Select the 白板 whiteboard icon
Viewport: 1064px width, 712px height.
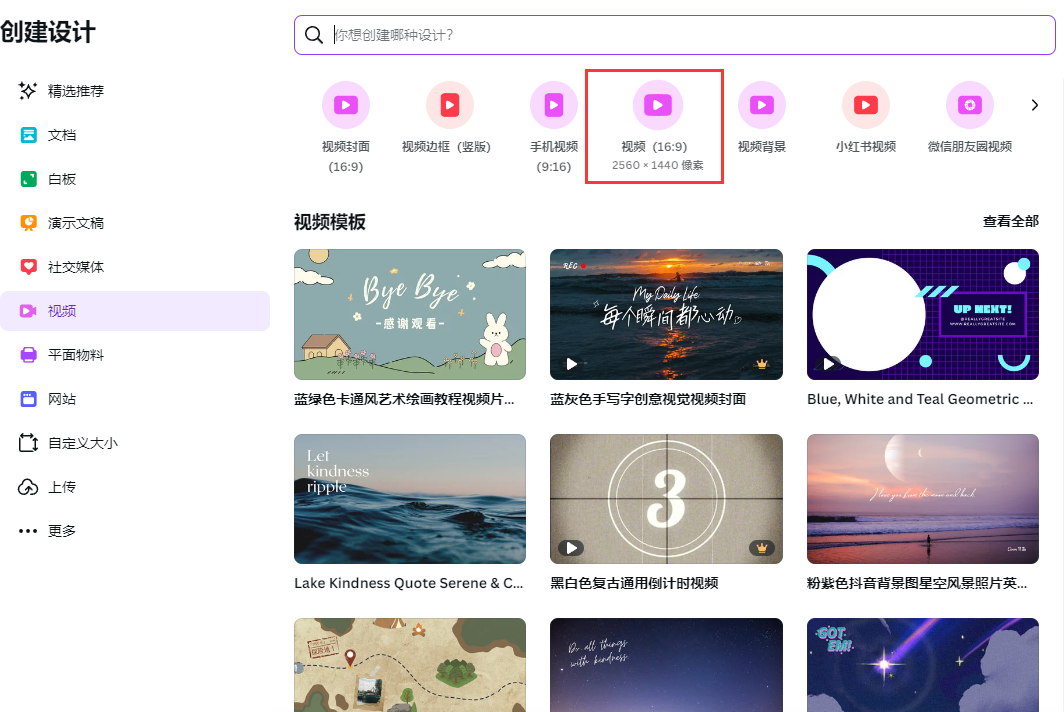point(28,179)
